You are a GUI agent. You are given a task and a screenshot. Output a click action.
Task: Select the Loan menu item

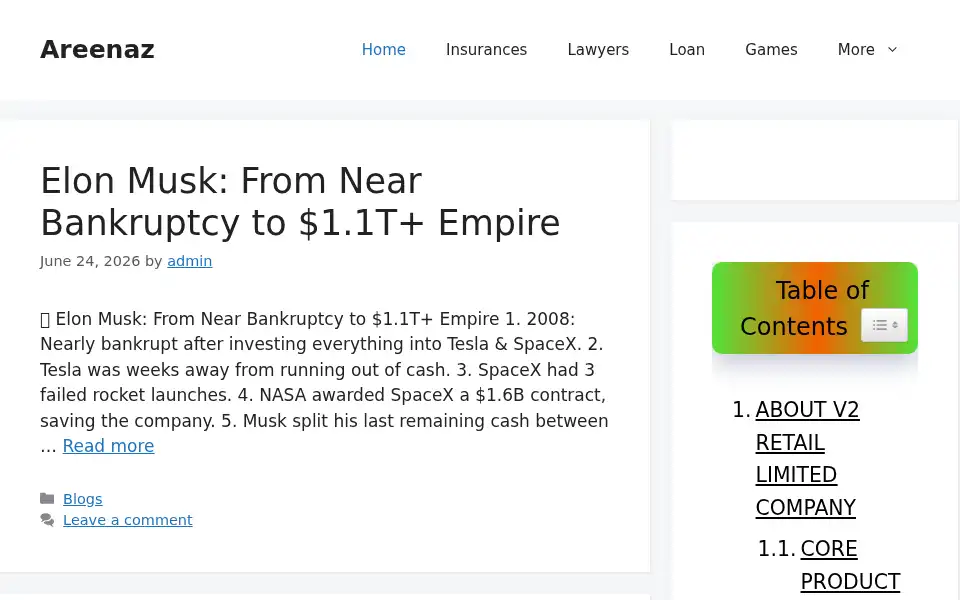click(687, 50)
